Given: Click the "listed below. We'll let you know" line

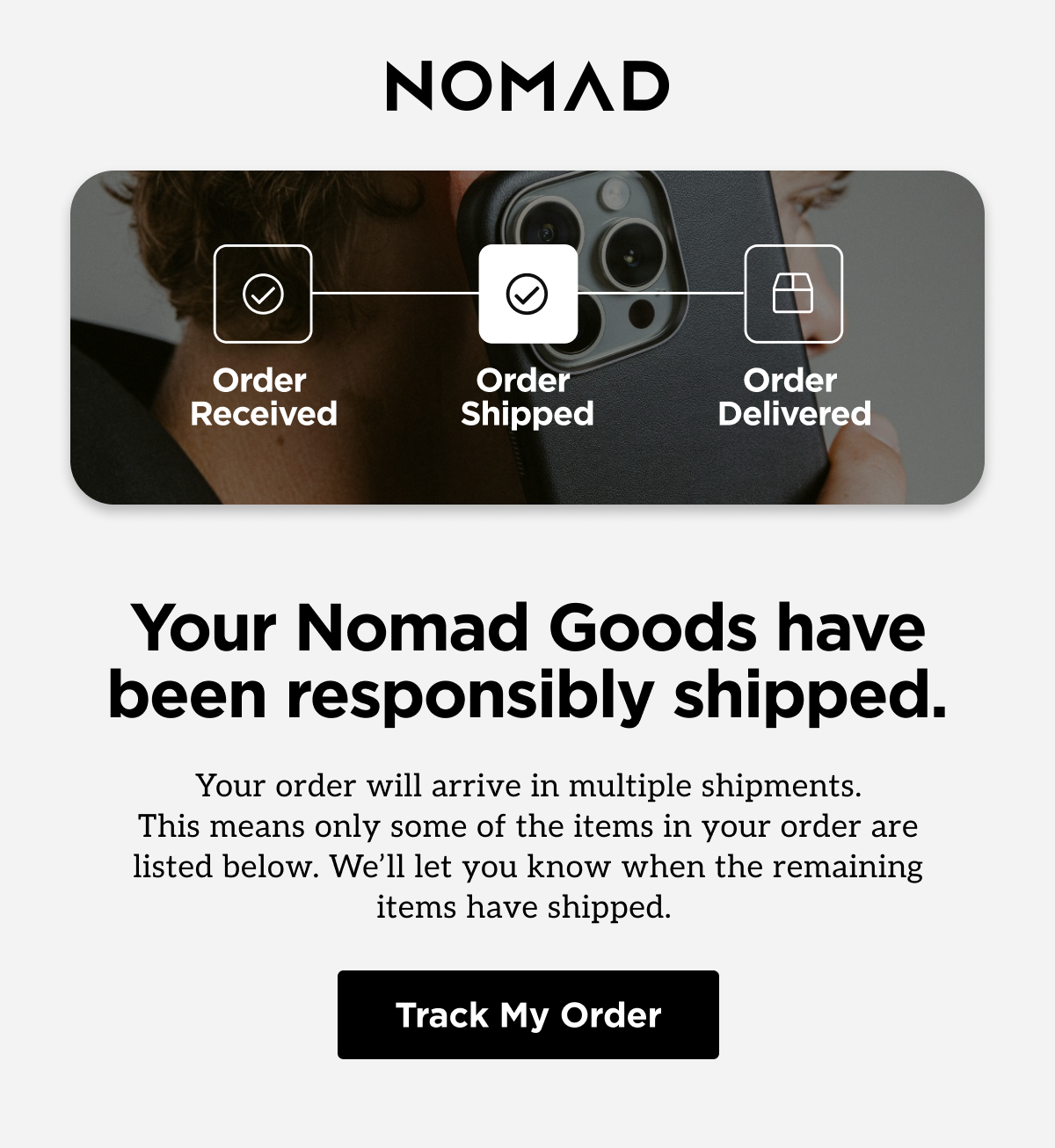Looking at the screenshot, I should 527,867.
